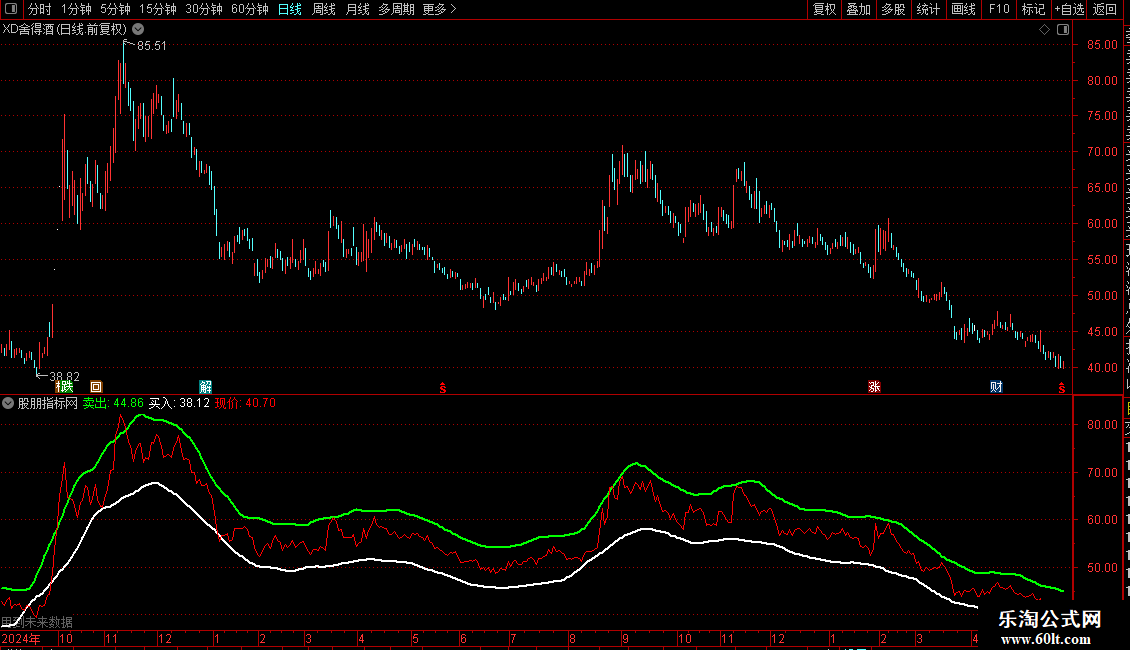The width and height of the screenshot is (1130, 650).
Task: Select the 5分钟 period tab
Action: tap(115, 9)
